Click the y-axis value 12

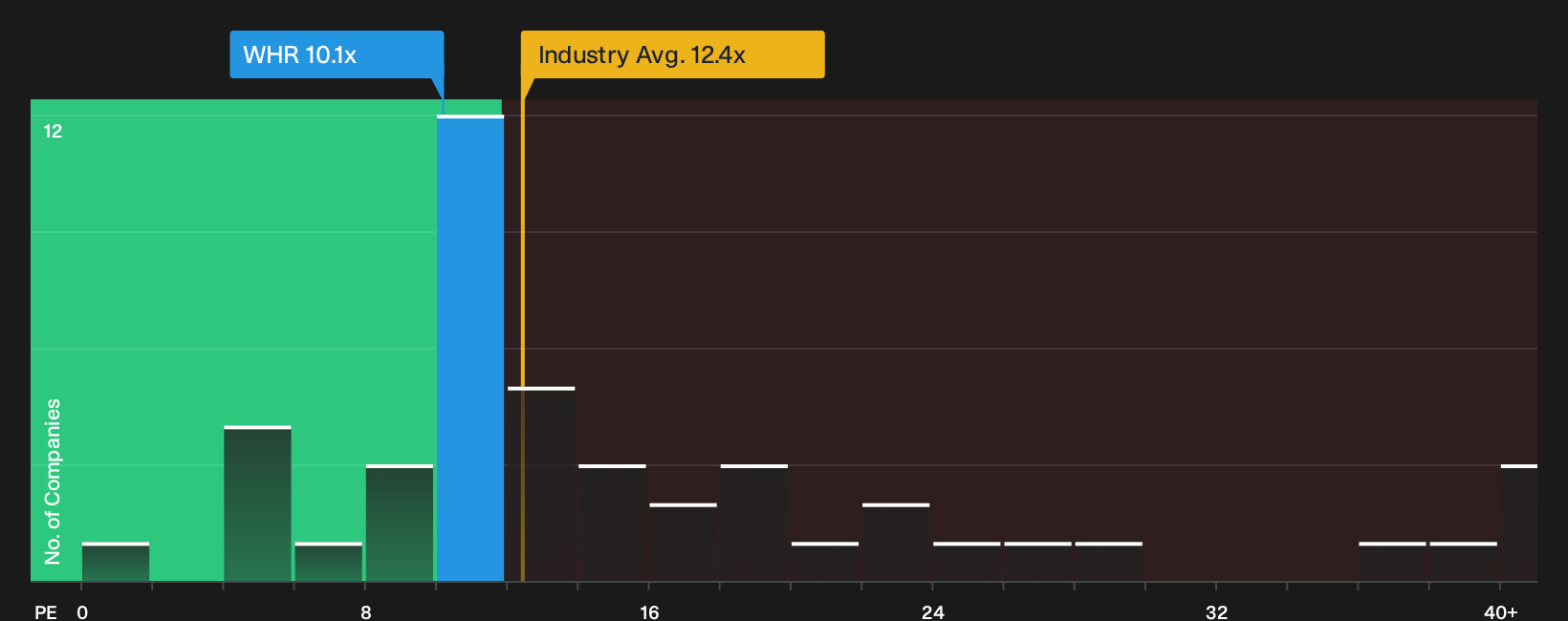(x=53, y=131)
